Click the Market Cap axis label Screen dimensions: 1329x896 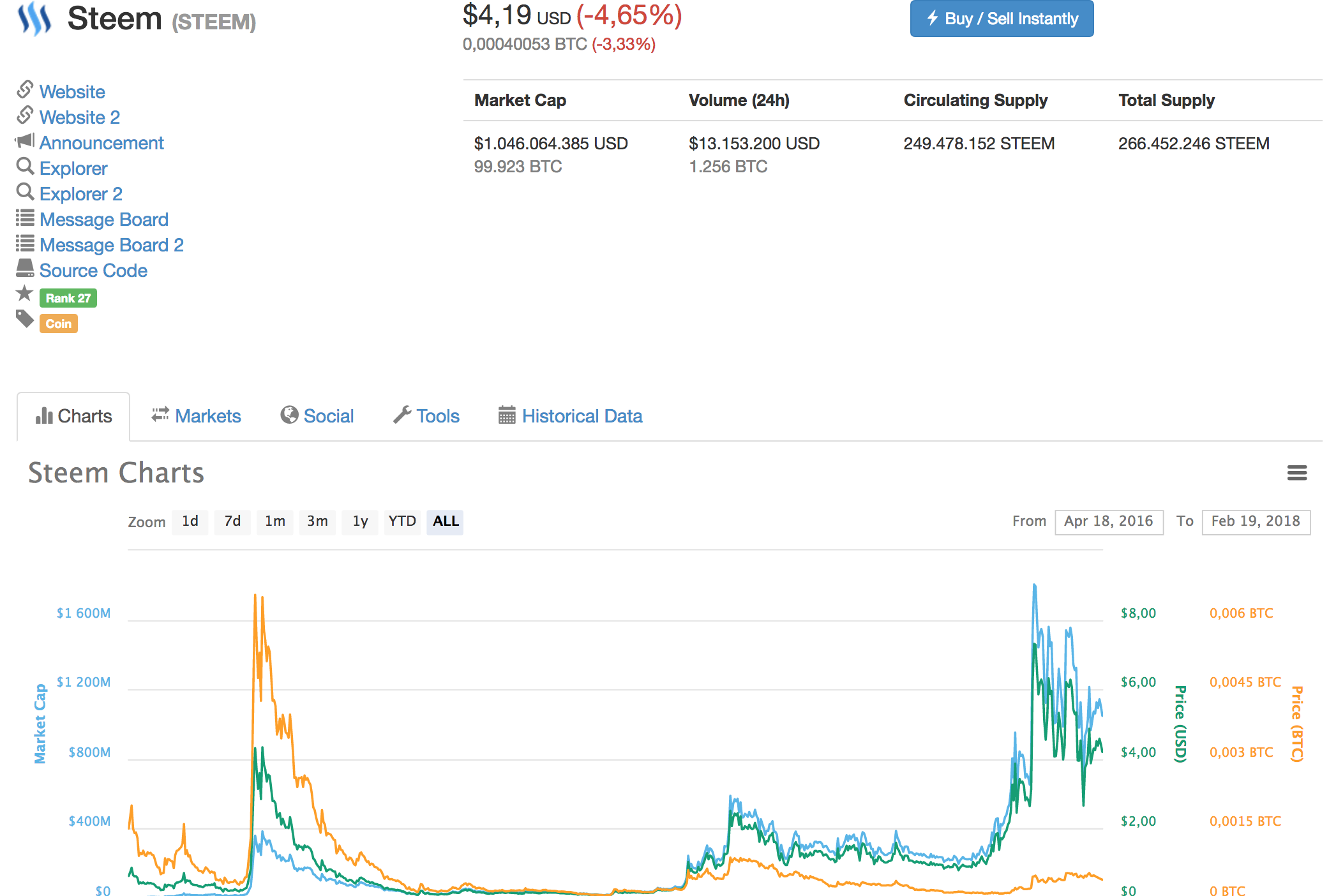[40, 724]
